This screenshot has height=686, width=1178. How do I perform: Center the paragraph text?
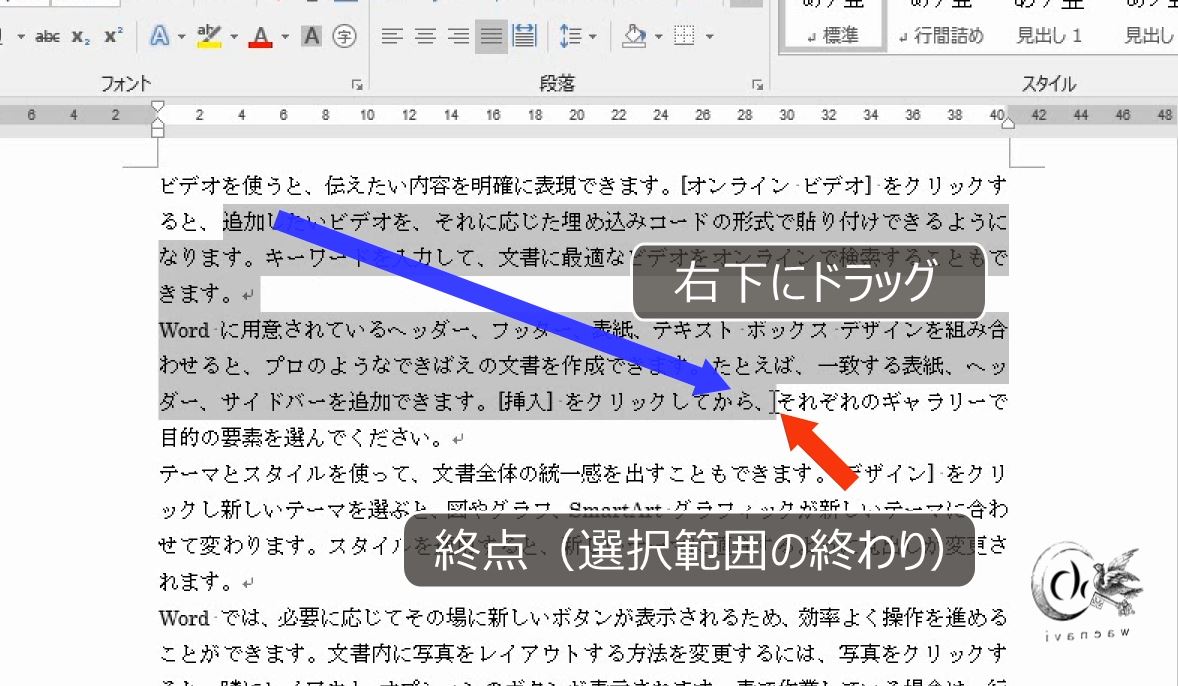point(425,36)
